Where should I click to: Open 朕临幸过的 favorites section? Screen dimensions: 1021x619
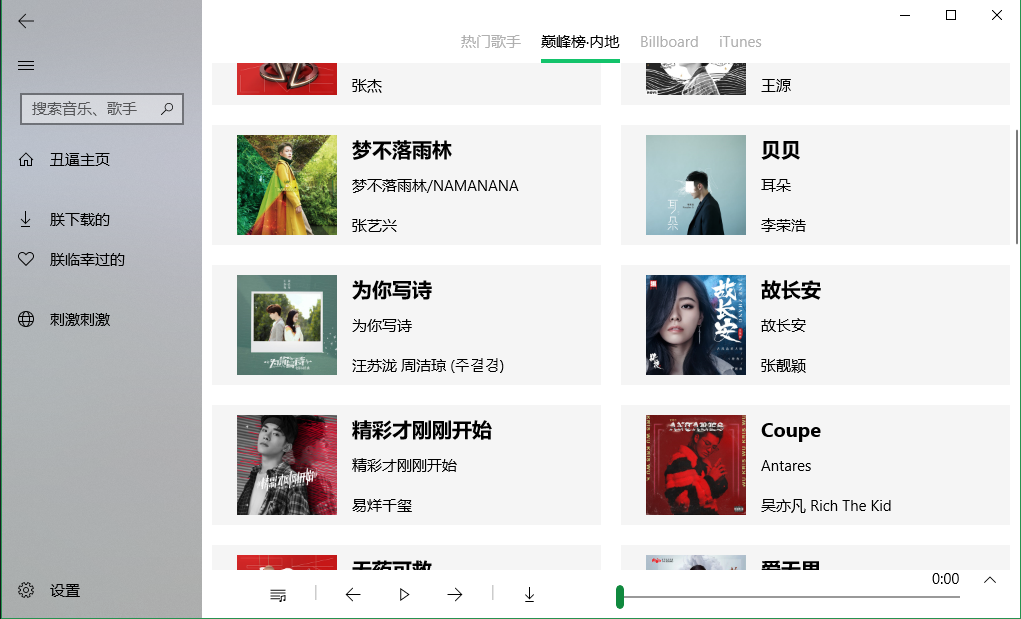tap(101, 260)
